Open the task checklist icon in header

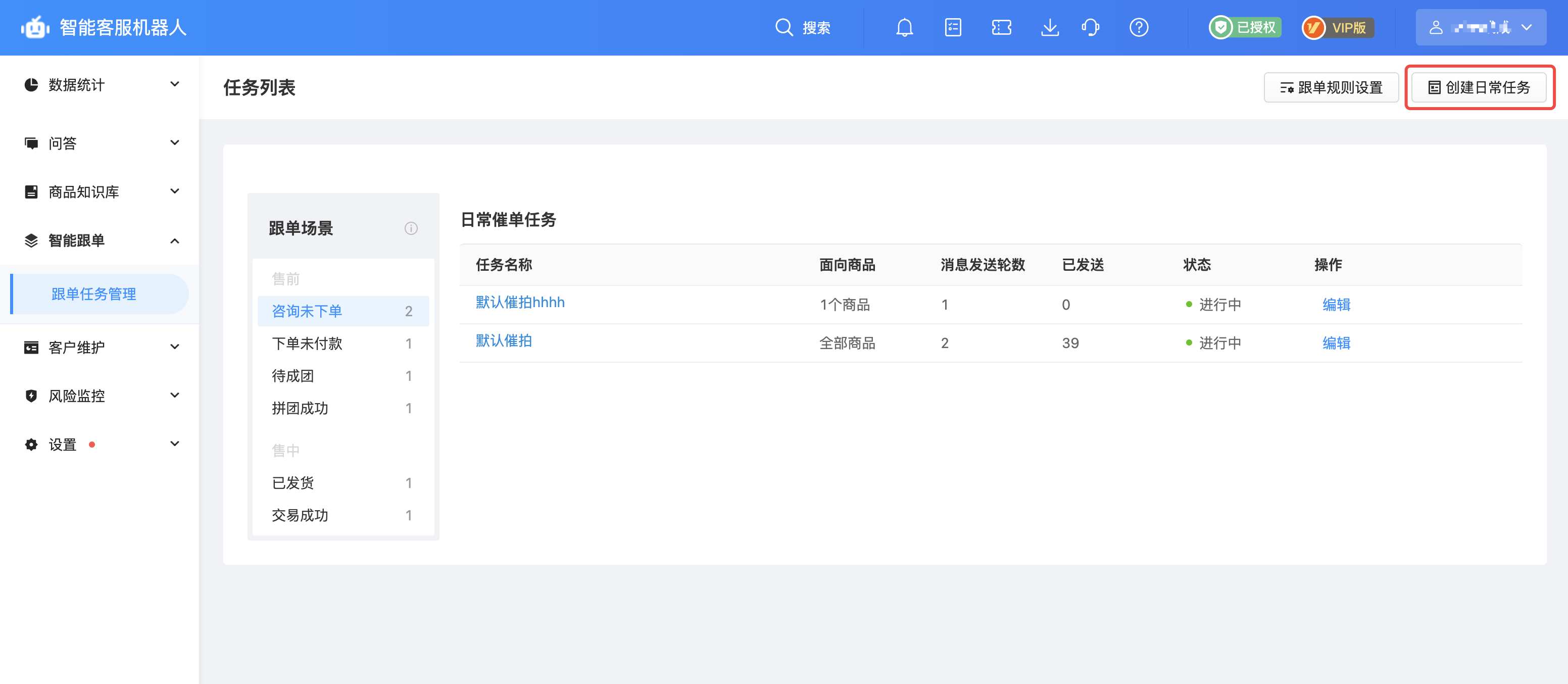[953, 27]
